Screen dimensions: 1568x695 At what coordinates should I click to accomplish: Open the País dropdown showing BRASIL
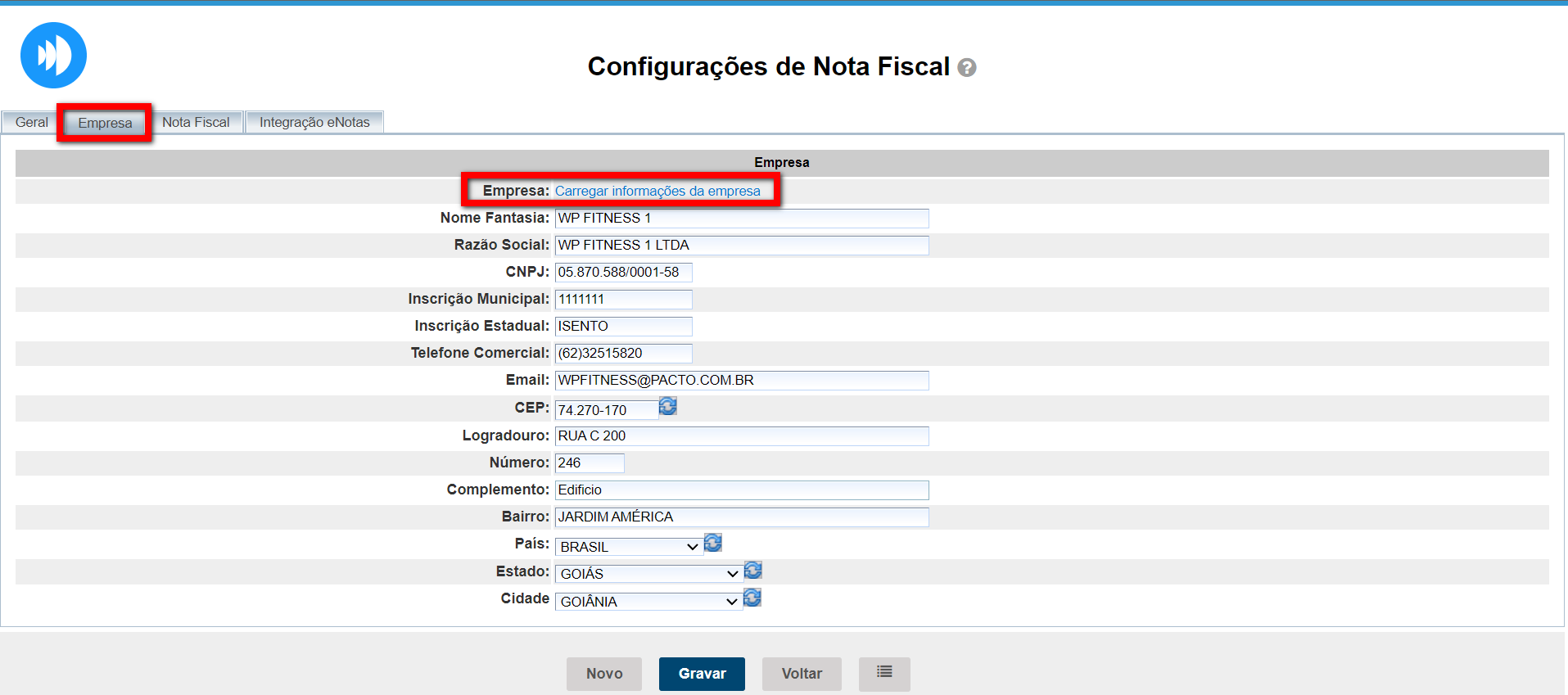(x=629, y=547)
